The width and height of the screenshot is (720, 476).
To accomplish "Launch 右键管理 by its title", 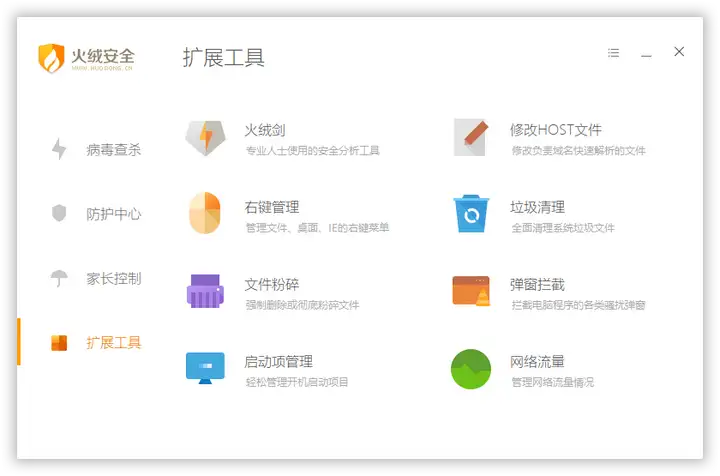I will pos(271,207).
